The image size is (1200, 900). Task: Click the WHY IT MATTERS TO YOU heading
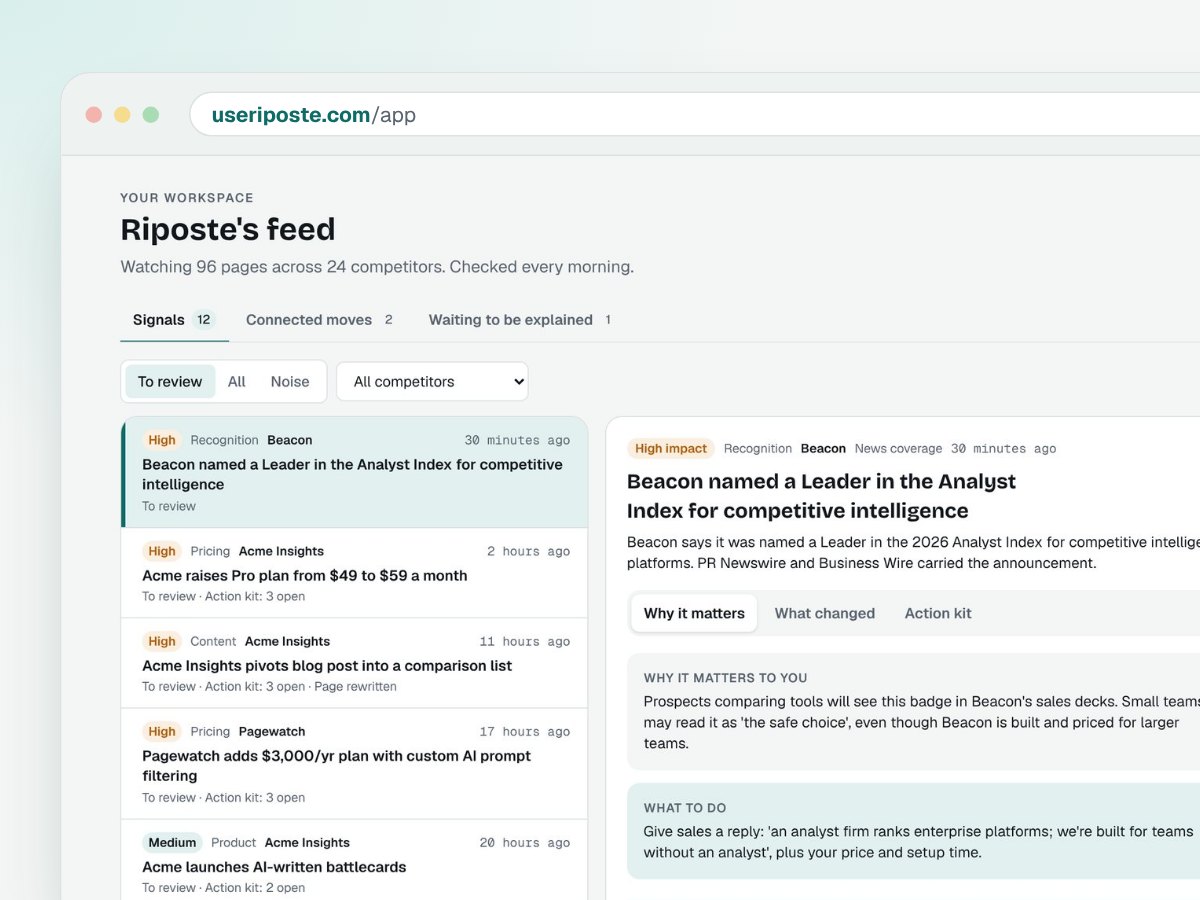click(x=726, y=678)
